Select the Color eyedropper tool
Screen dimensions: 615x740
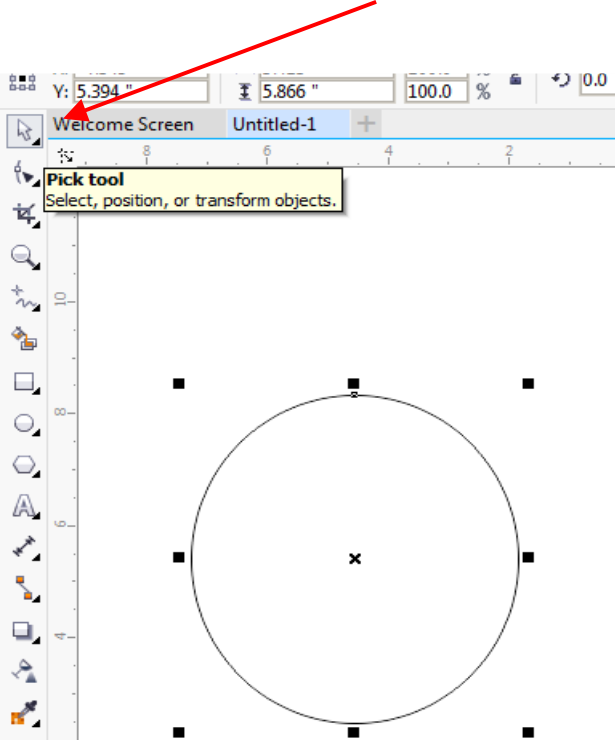[24, 713]
